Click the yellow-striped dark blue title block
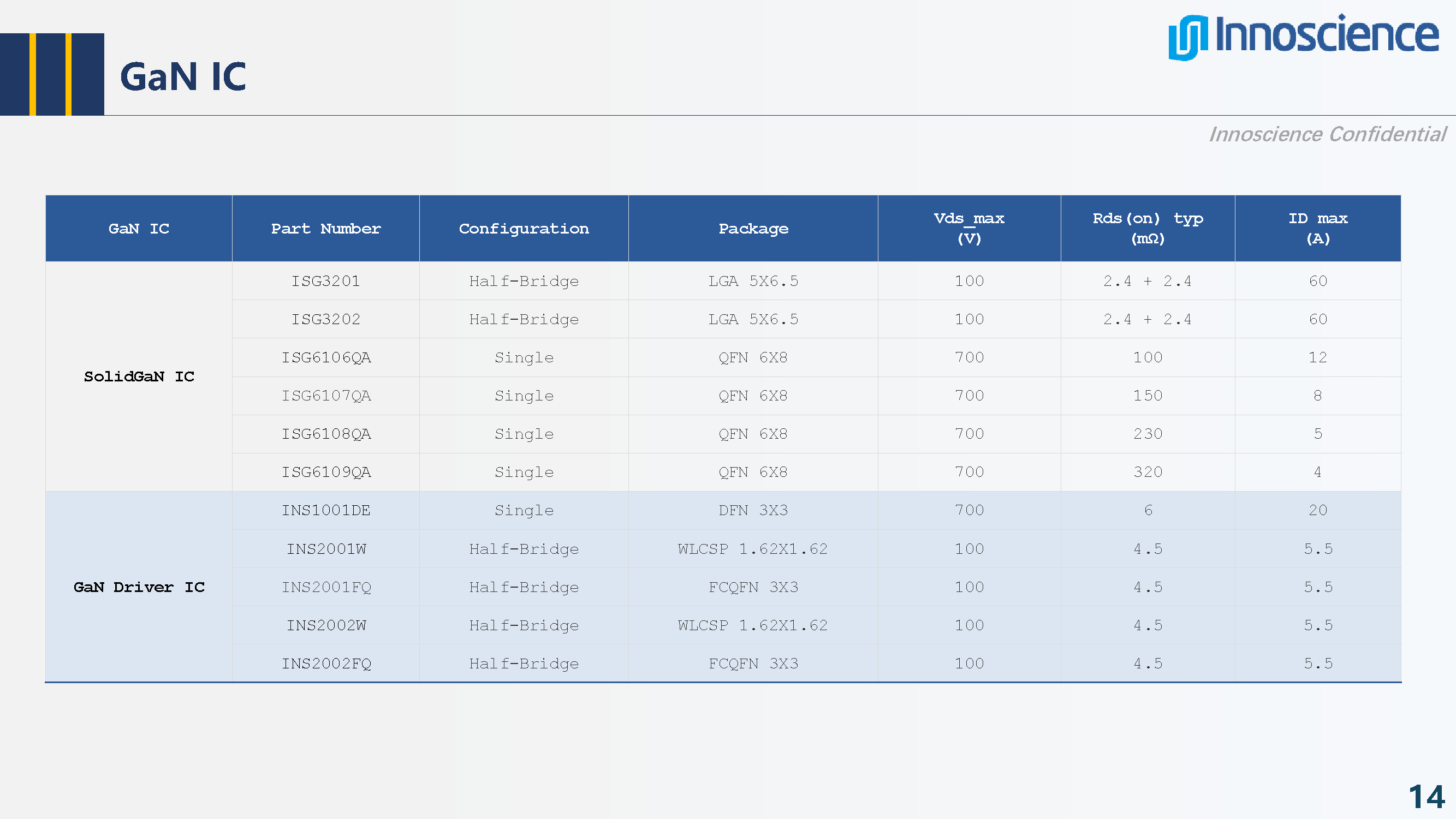 pos(52,74)
